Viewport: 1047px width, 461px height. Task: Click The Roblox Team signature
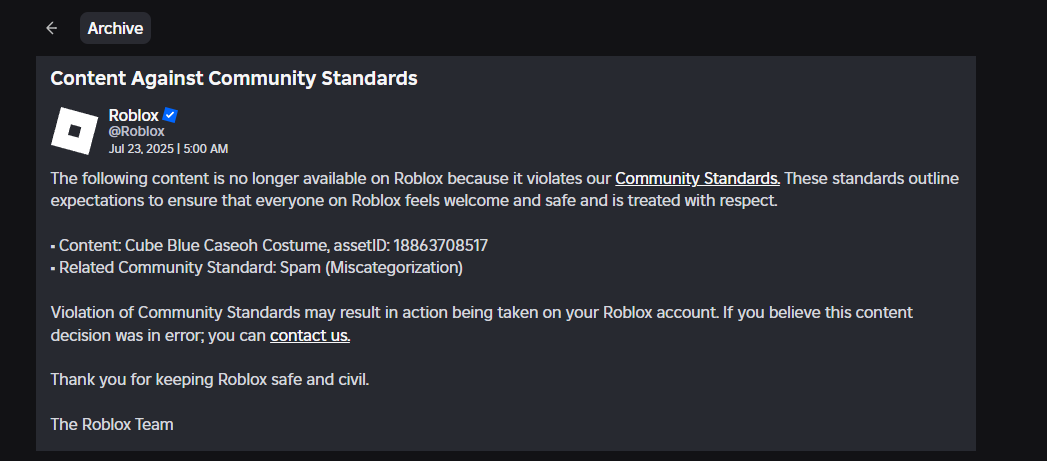click(112, 424)
